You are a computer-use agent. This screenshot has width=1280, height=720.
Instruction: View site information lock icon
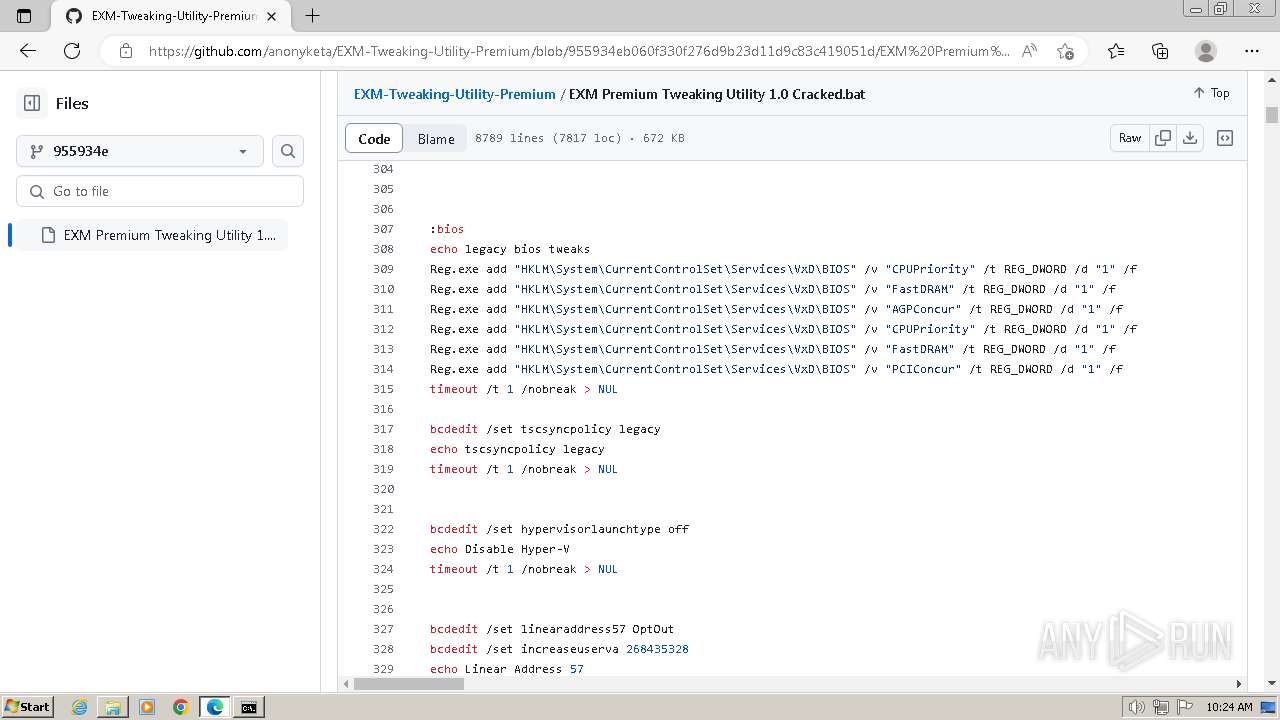click(x=125, y=51)
